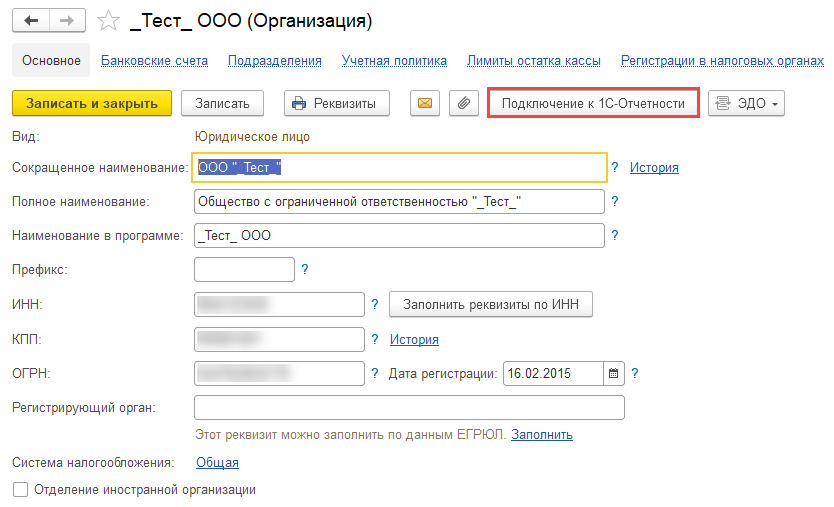Click help question mark beside ИНН field
The width and height of the screenshot is (834, 507).
[375, 304]
